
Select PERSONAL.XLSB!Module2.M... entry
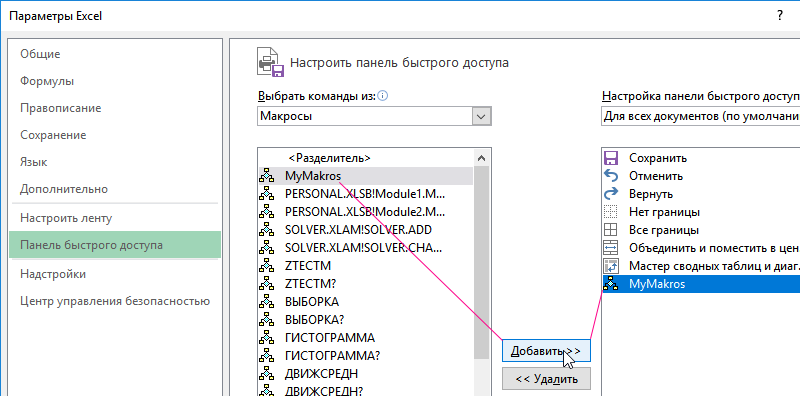tap(365, 212)
